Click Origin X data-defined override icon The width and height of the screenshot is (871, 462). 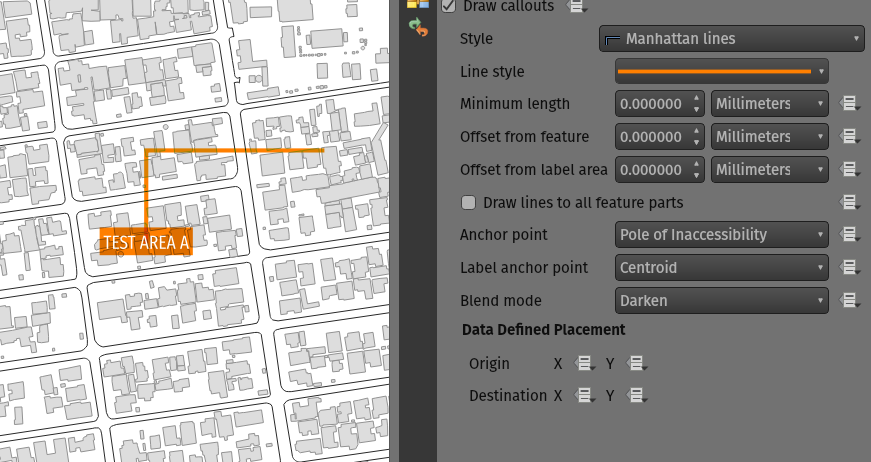tap(585, 364)
